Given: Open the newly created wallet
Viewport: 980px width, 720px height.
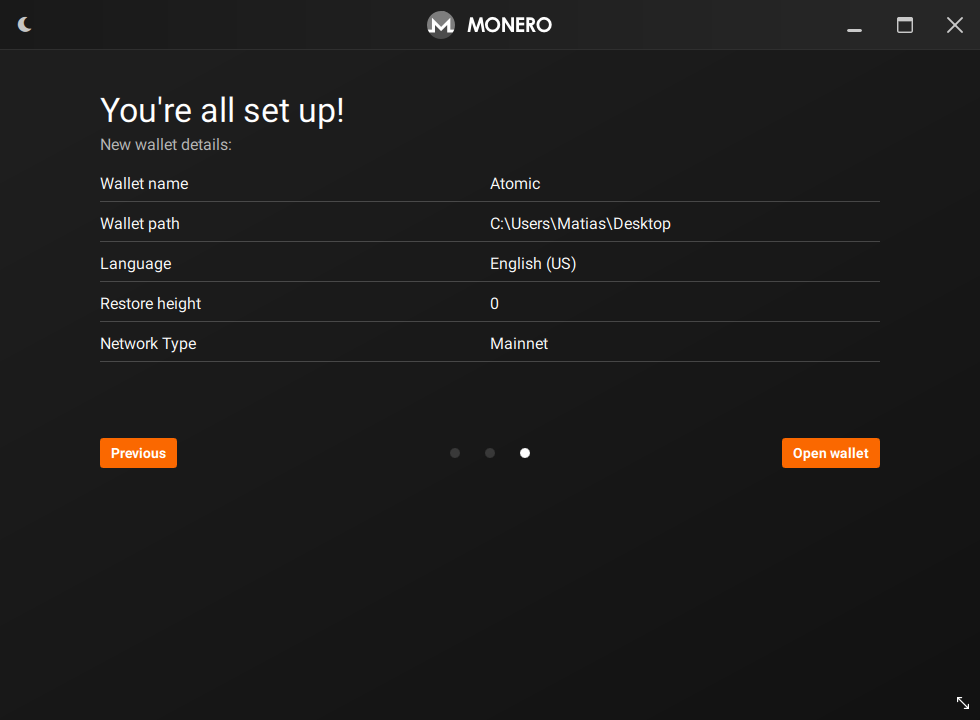Looking at the screenshot, I should tap(830, 453).
